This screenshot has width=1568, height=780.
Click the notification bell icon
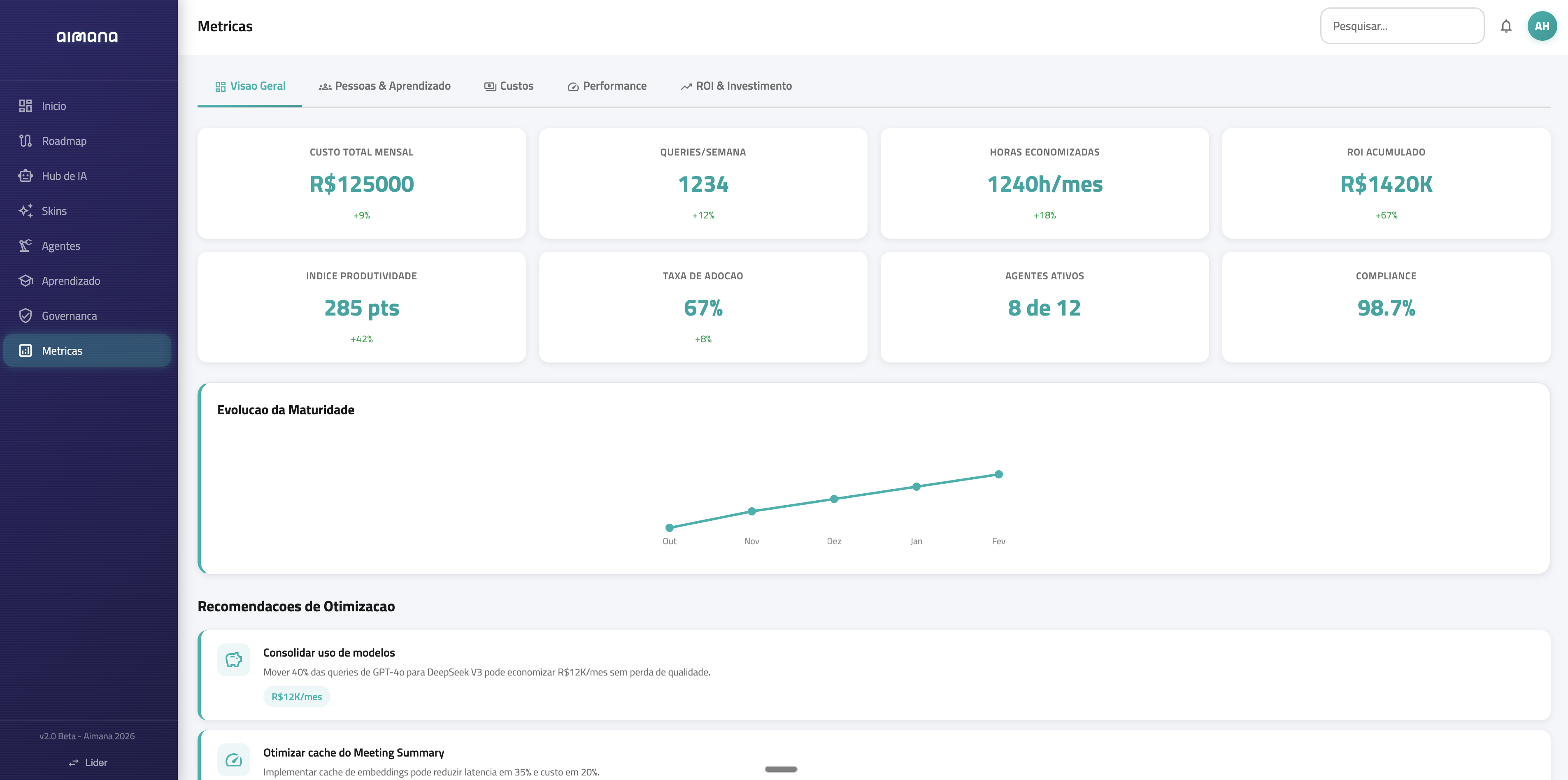[x=1506, y=26]
